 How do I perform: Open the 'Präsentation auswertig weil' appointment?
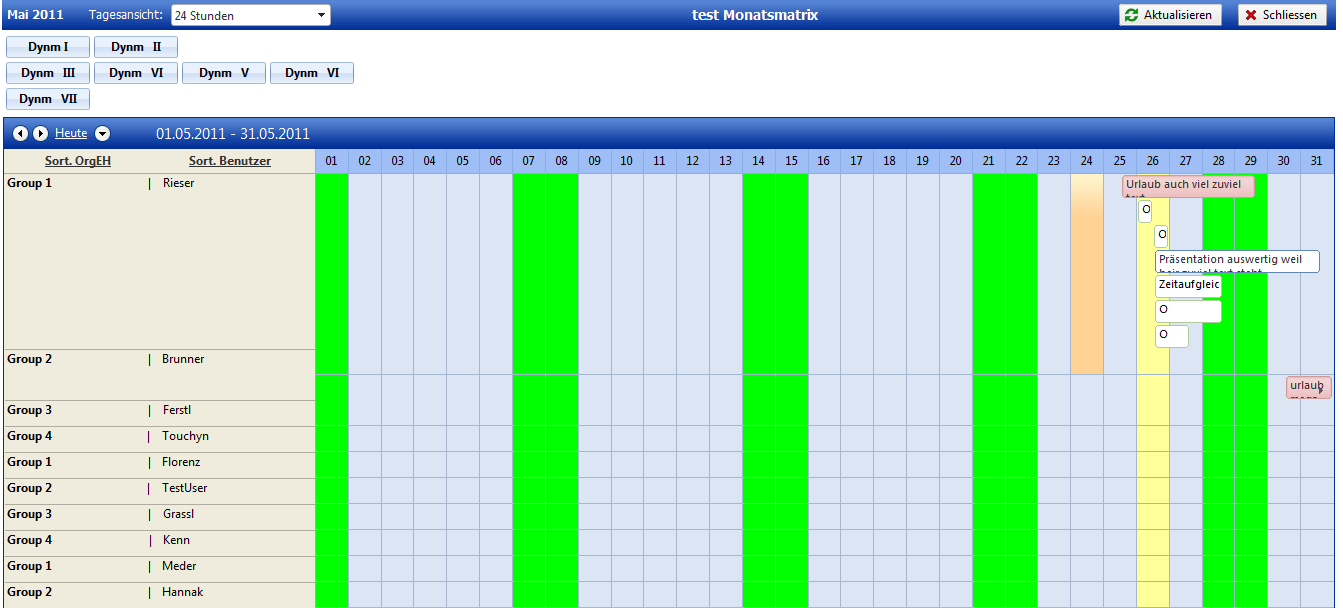[x=1237, y=261]
